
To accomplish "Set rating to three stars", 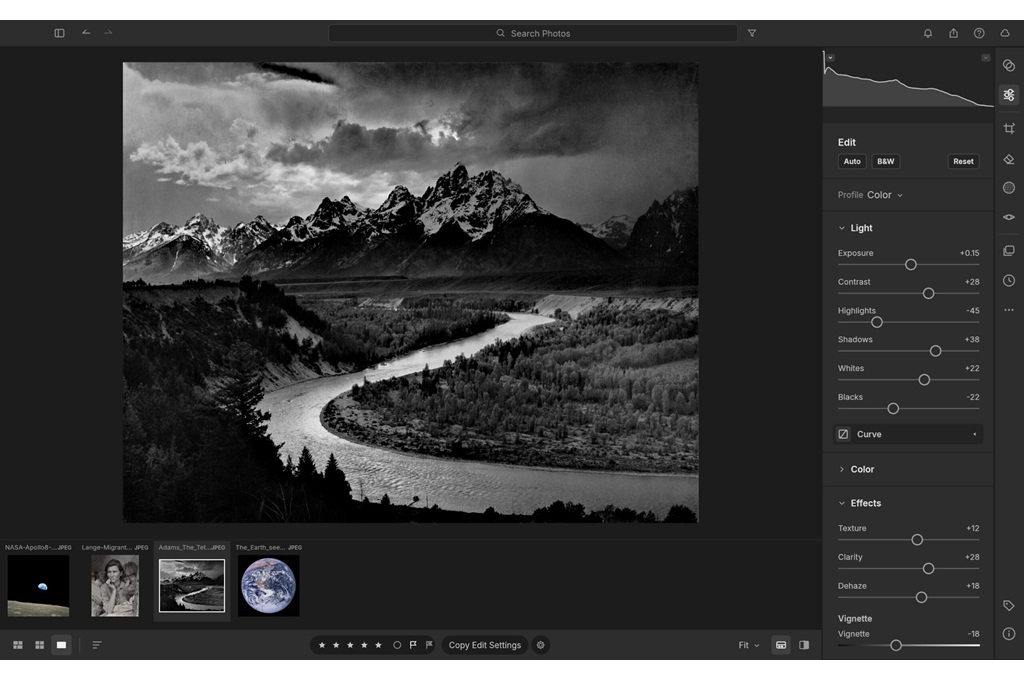I will tap(350, 645).
